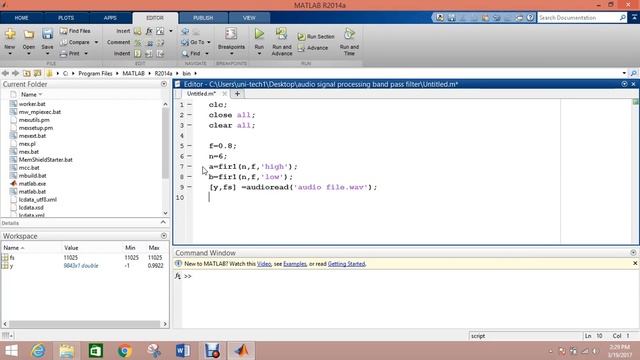
Task: Switch to the PUBLISH tab
Action: point(203,18)
